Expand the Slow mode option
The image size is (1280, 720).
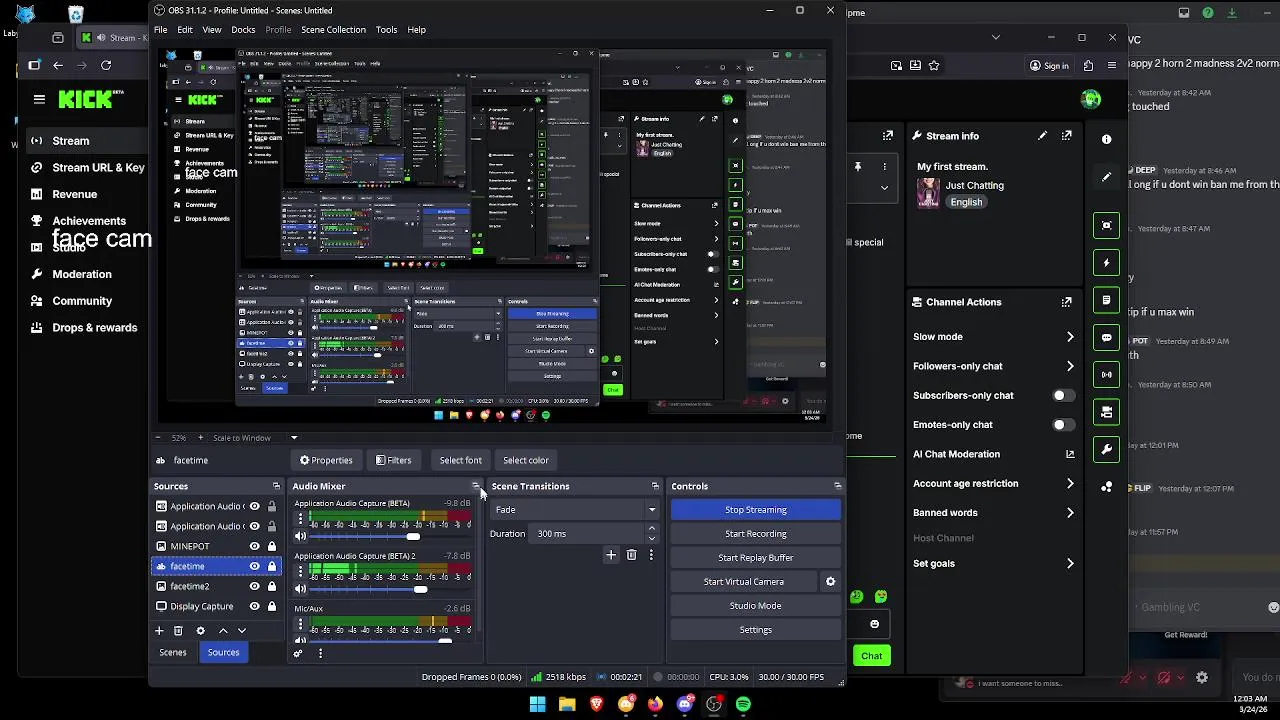pos(1070,337)
